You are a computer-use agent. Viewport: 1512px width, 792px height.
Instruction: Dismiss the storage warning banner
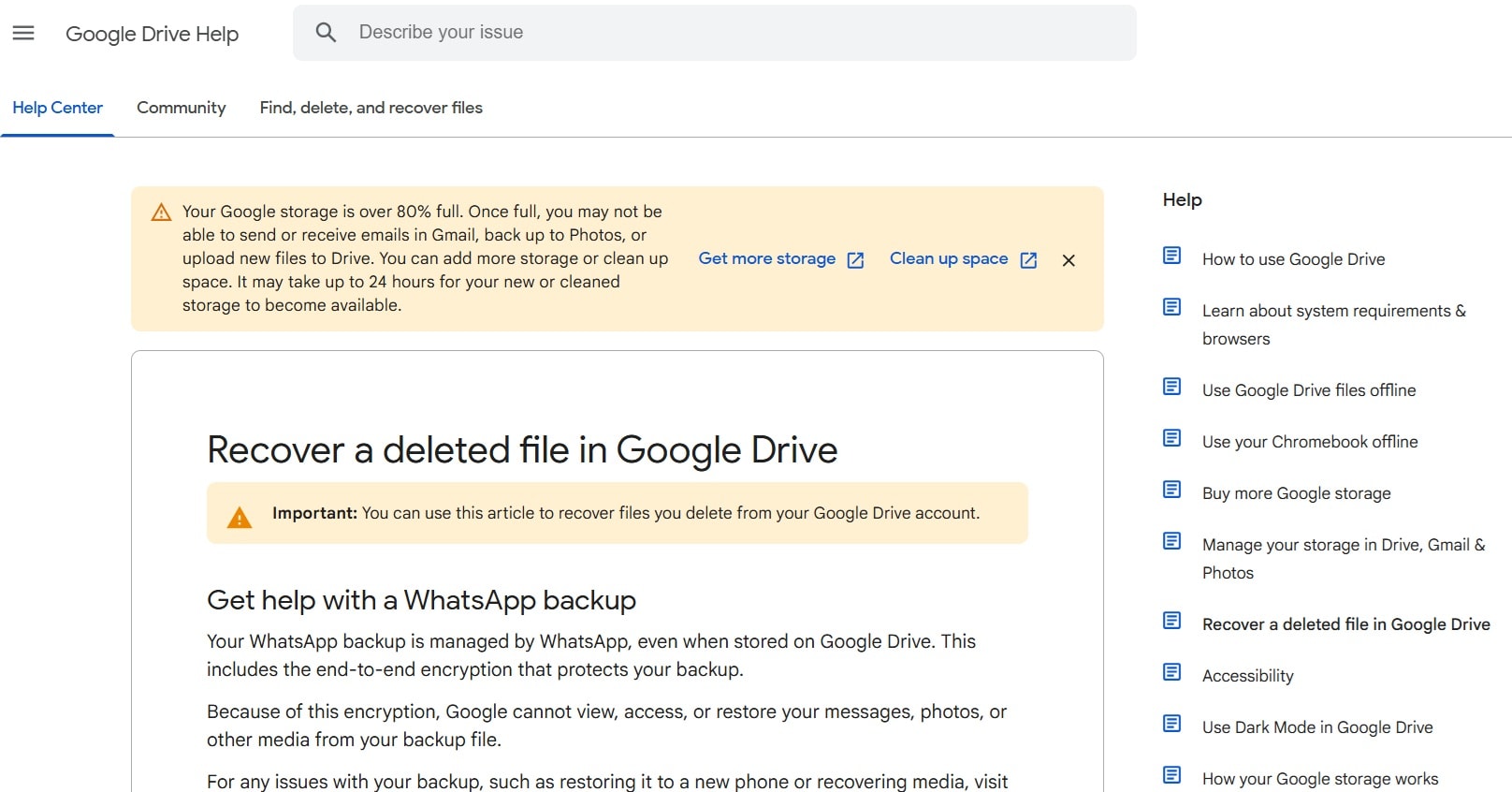(x=1069, y=260)
